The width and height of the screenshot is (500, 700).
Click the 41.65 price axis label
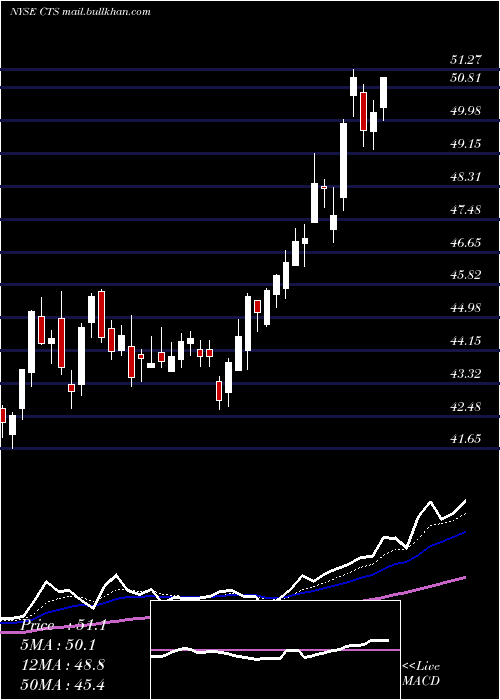tap(466, 439)
